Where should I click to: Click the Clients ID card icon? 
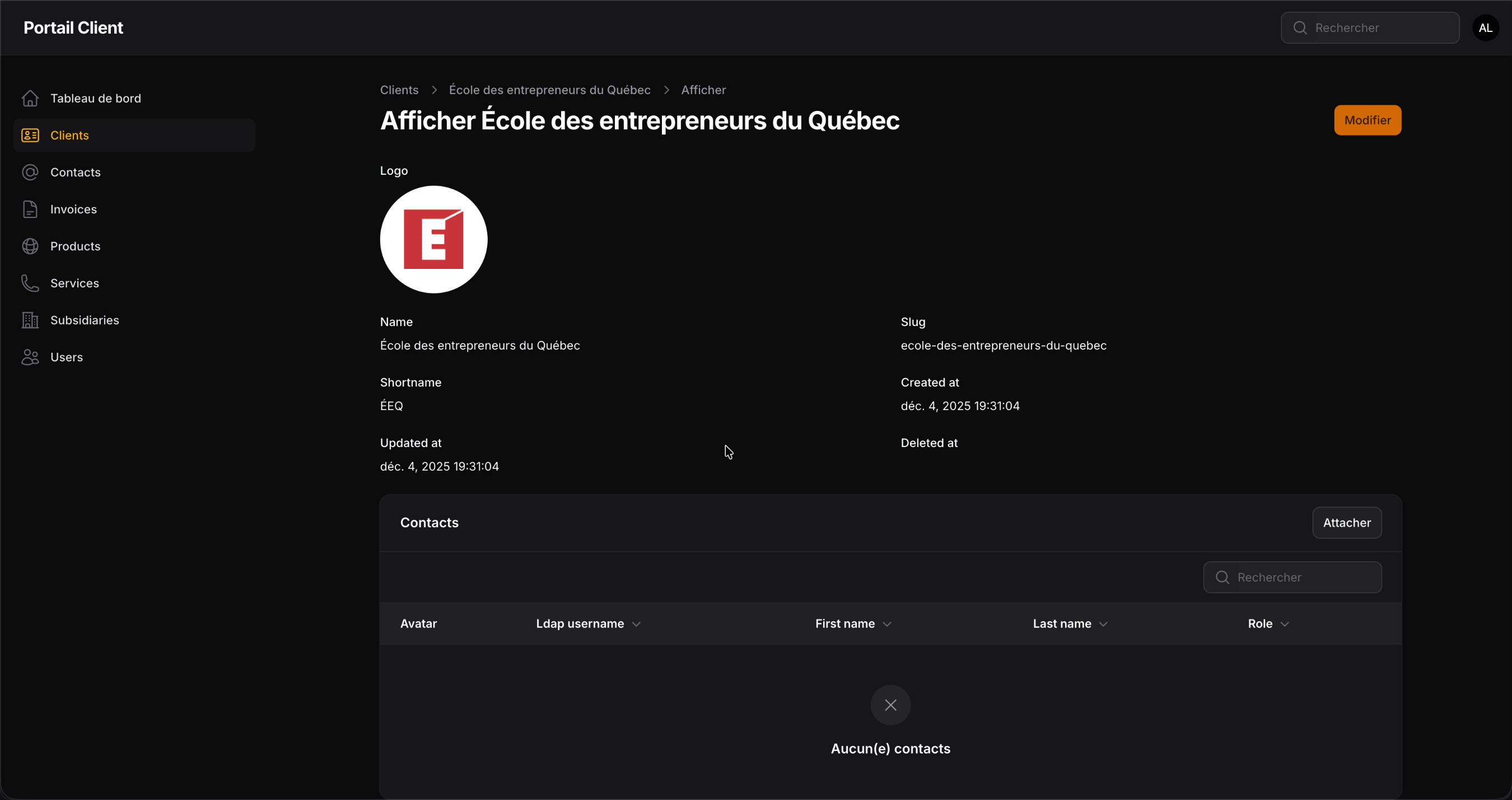(x=30, y=135)
